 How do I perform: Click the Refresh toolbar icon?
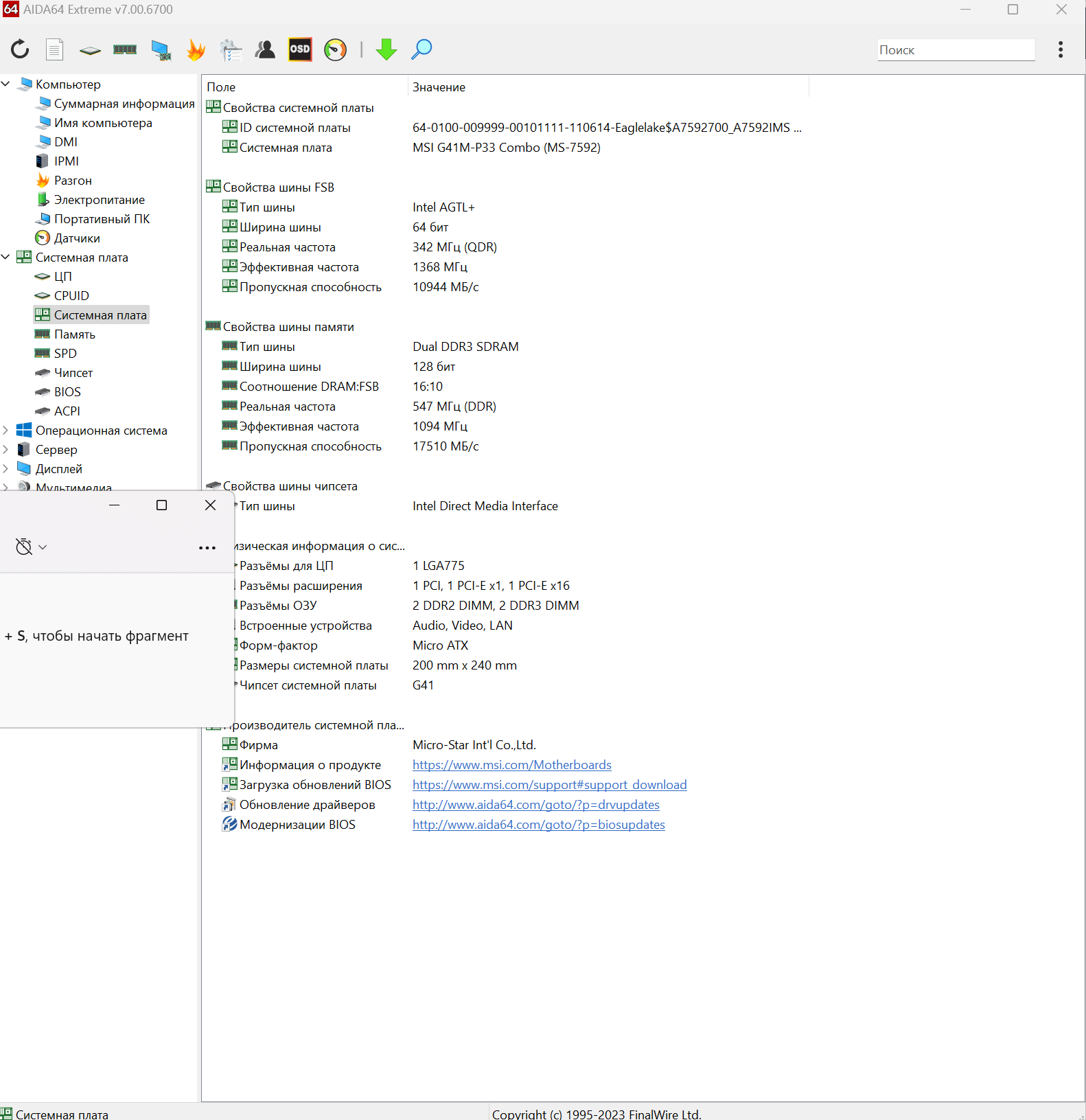click(x=20, y=49)
